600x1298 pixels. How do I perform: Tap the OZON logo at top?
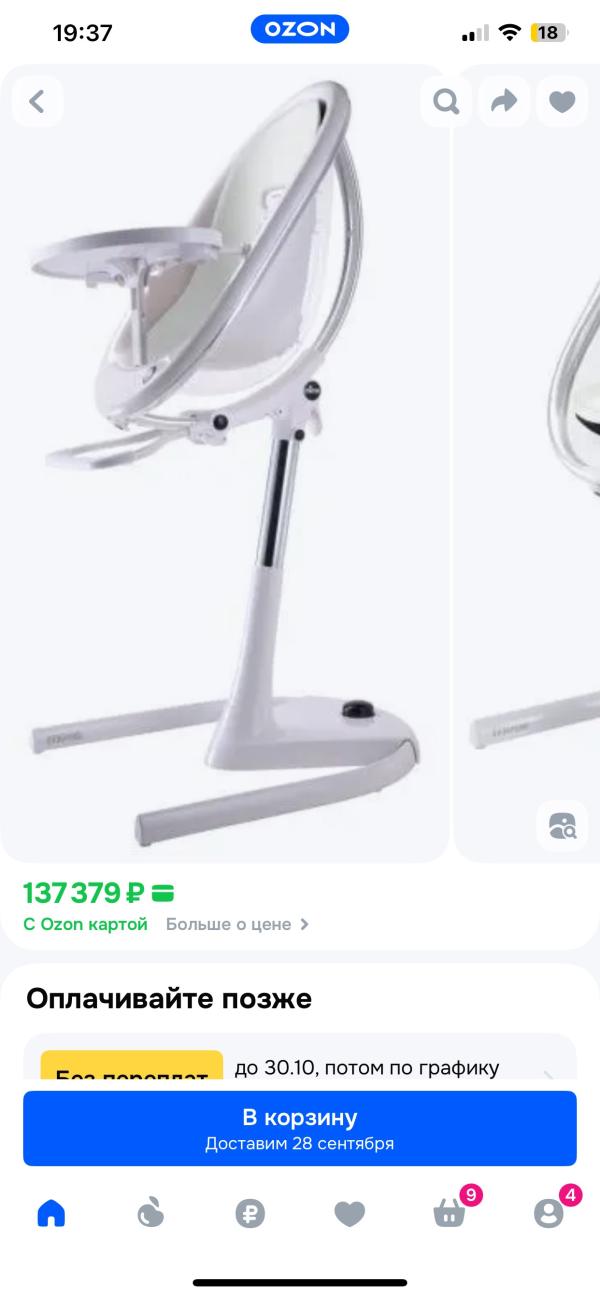[x=300, y=31]
